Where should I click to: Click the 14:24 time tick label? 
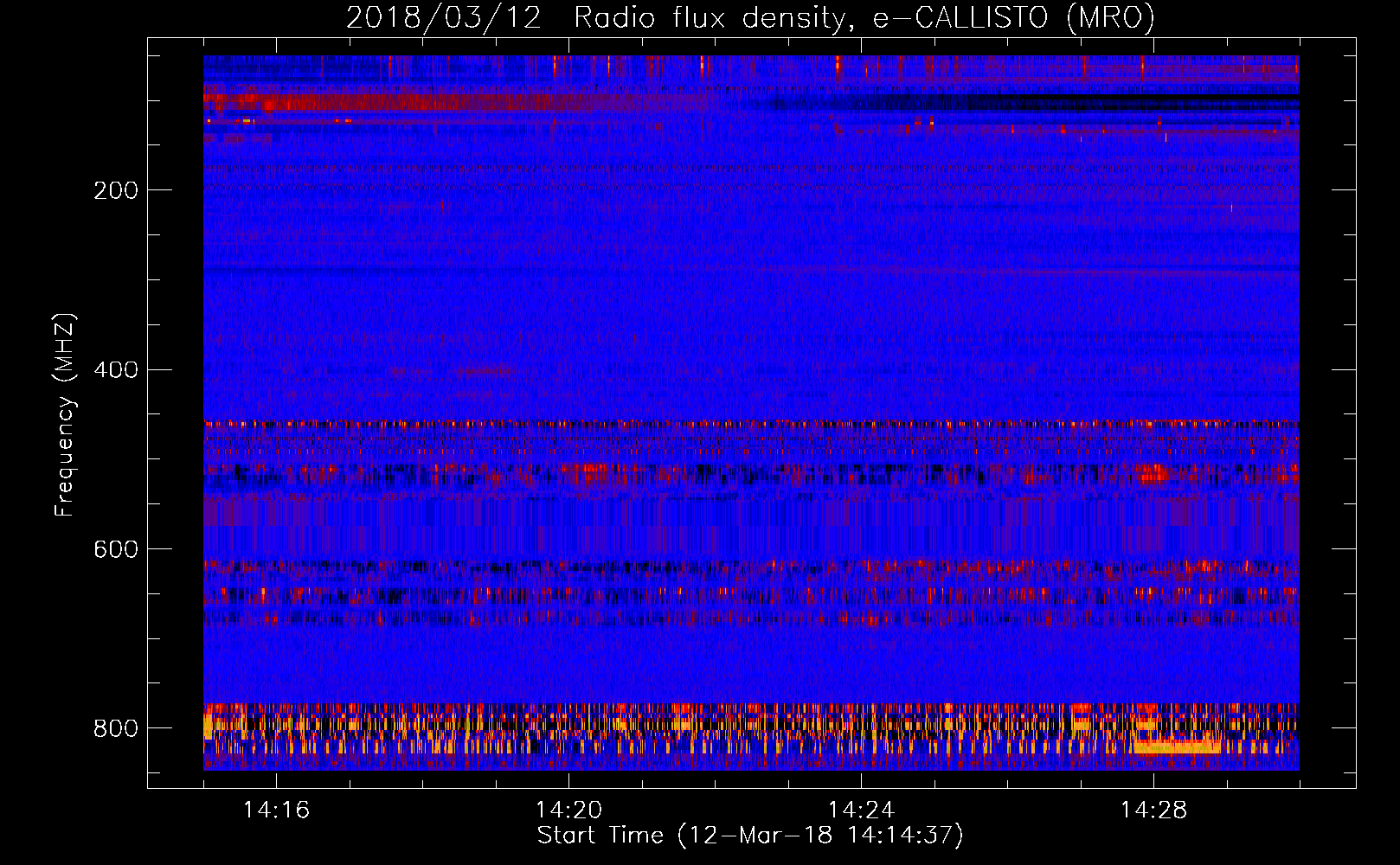[x=861, y=810]
